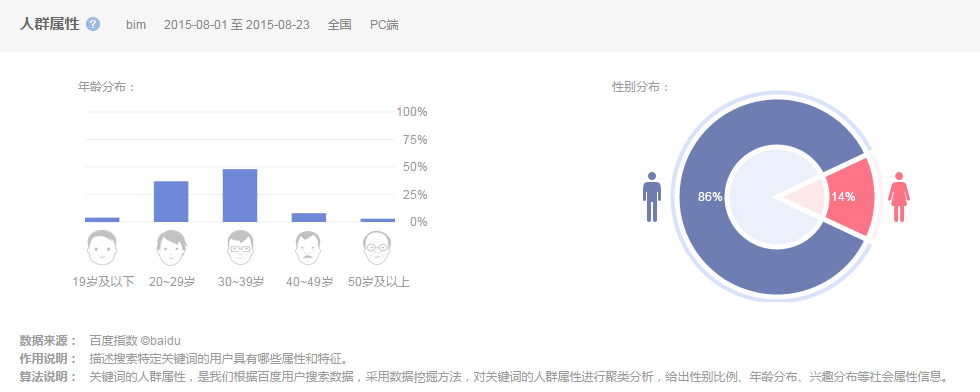The height and width of the screenshot is (392, 980).
Task: Click the 50岁及以上 age bar
Action: [378, 220]
